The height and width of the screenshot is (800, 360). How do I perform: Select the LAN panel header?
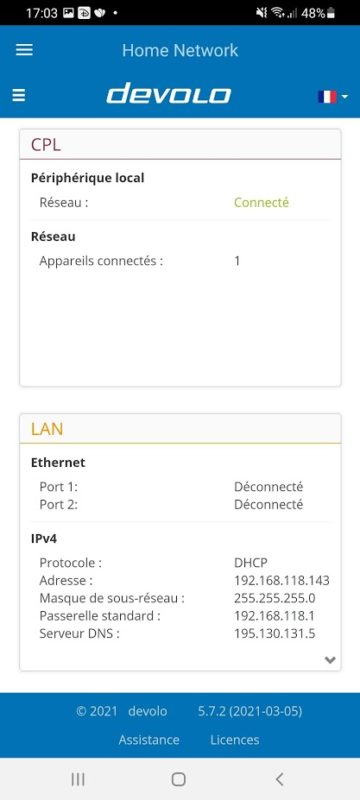point(180,429)
